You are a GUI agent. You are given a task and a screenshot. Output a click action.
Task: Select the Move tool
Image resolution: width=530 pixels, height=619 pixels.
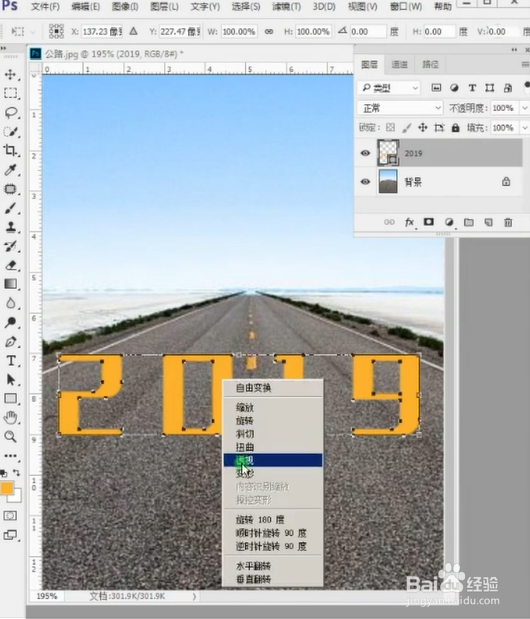coord(11,74)
